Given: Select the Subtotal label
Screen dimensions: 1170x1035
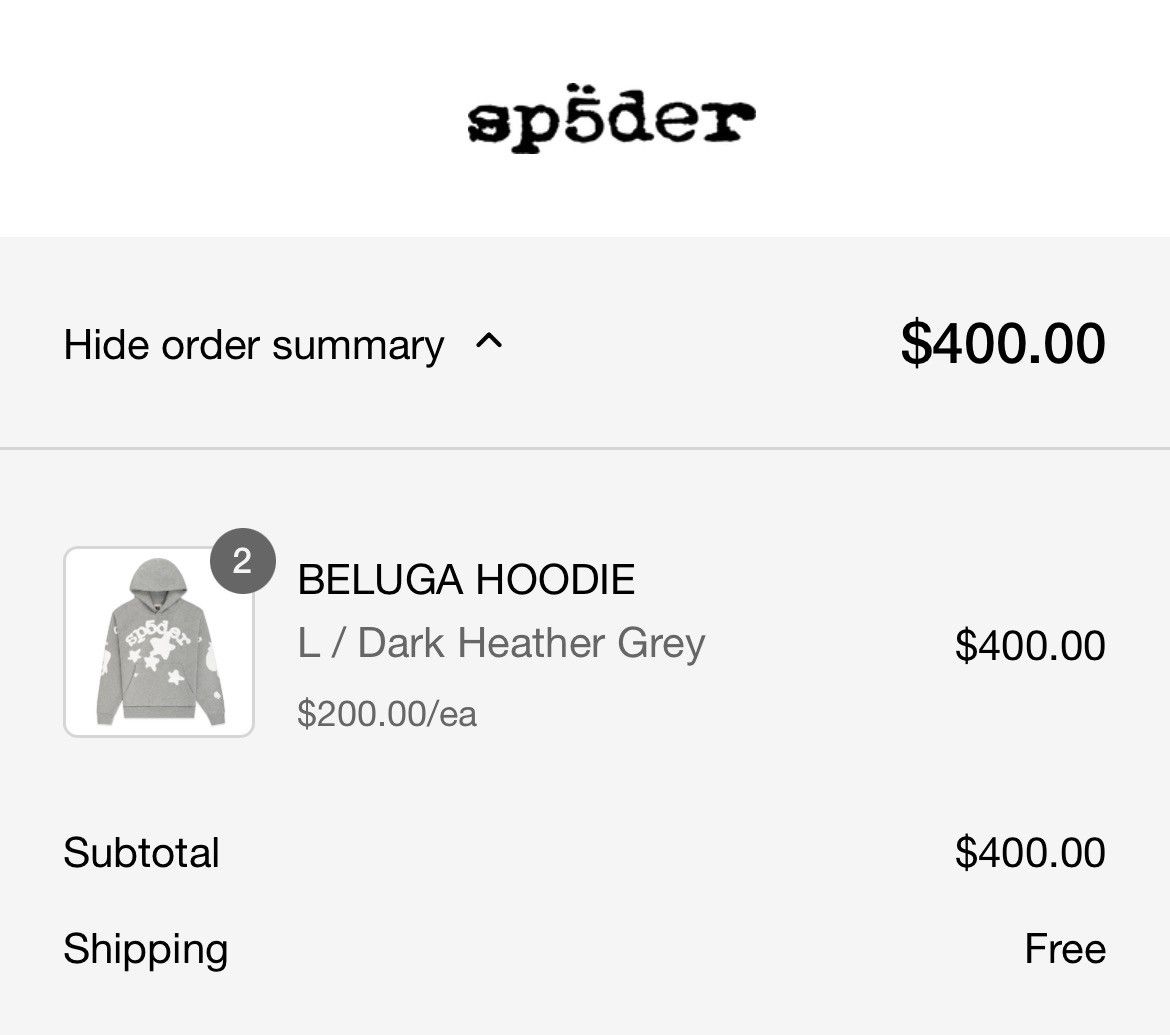Looking at the screenshot, I should coord(140,852).
